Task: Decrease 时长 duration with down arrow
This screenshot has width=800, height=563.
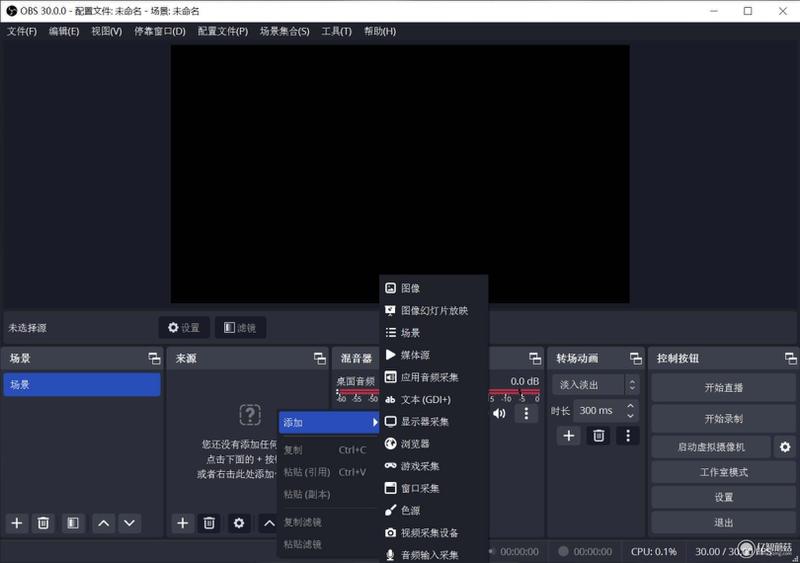Action: coord(631,416)
